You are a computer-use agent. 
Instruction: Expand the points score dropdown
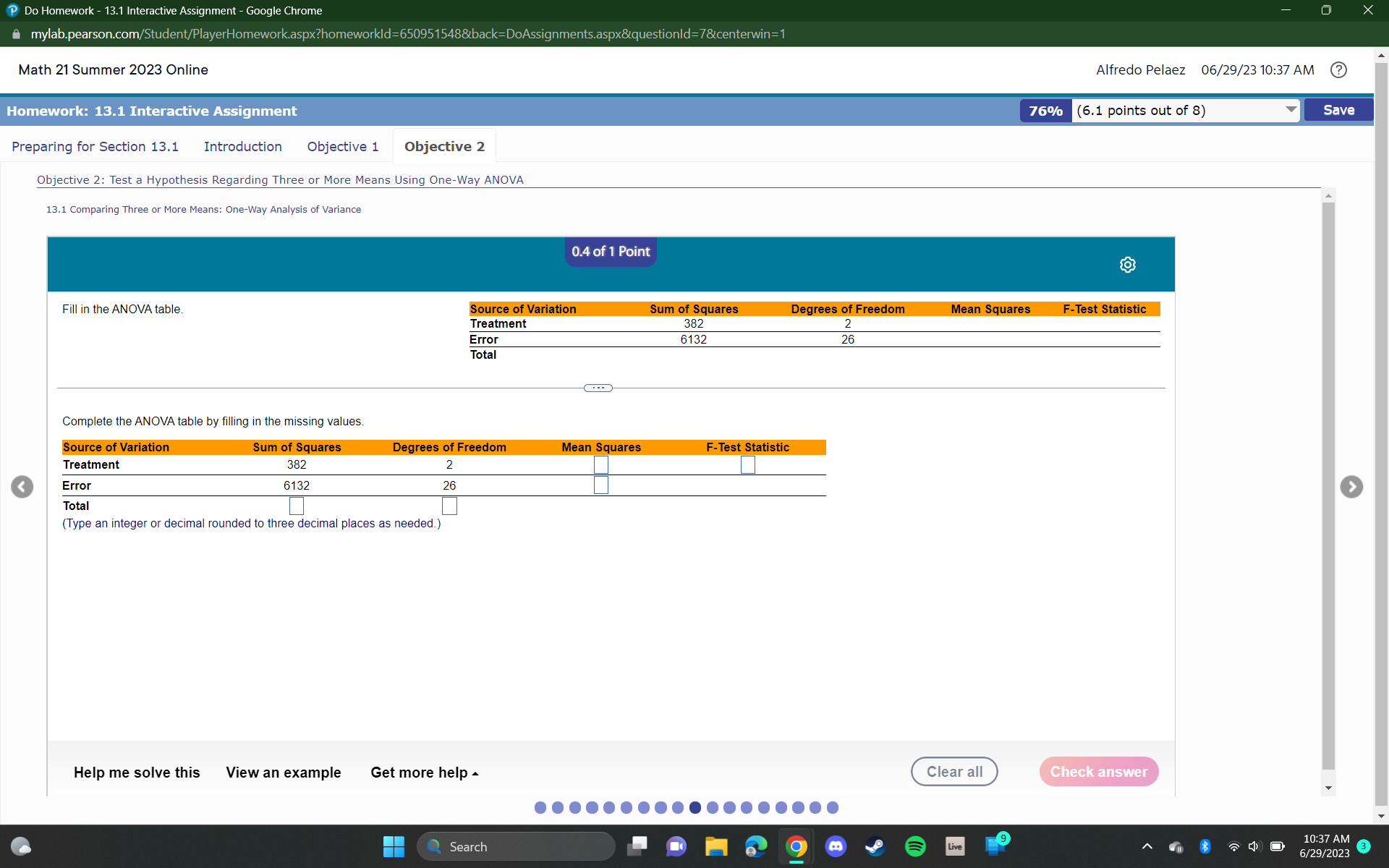click(x=1291, y=110)
